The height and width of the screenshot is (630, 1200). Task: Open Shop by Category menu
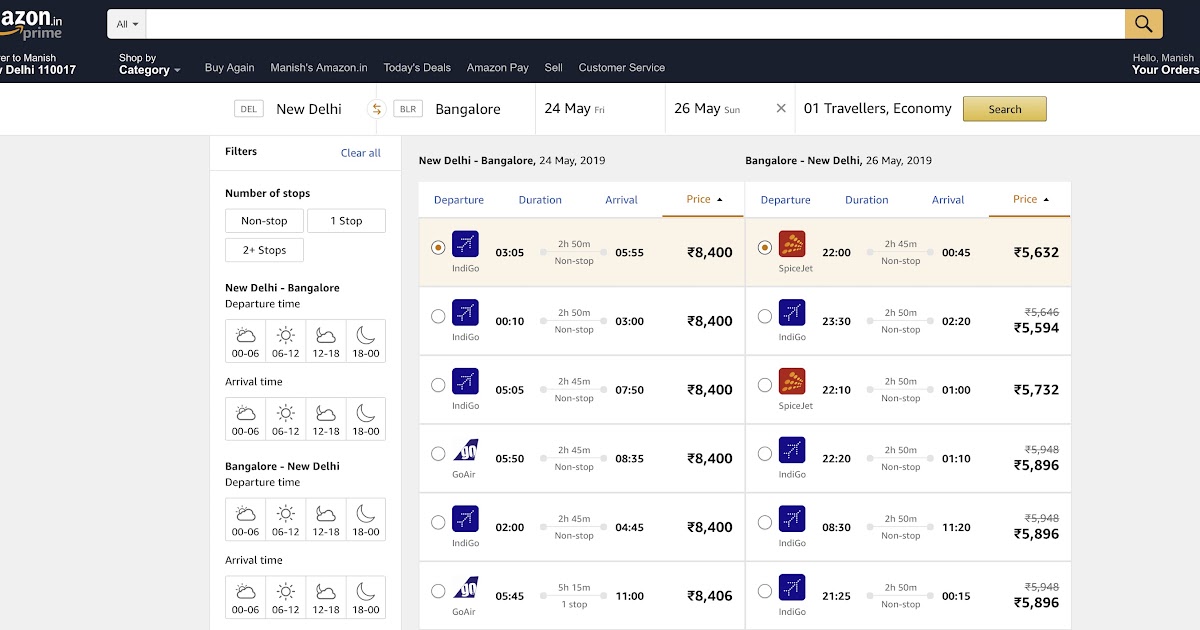click(x=150, y=65)
